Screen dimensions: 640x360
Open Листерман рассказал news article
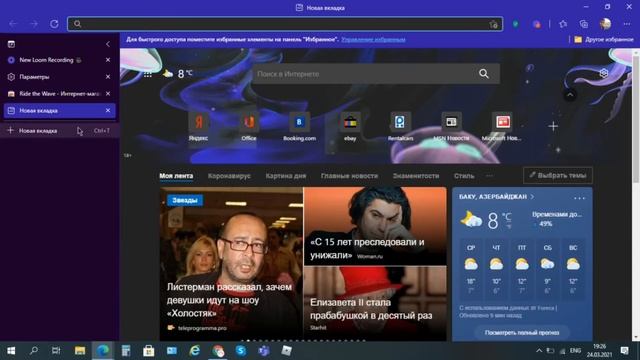click(231, 264)
